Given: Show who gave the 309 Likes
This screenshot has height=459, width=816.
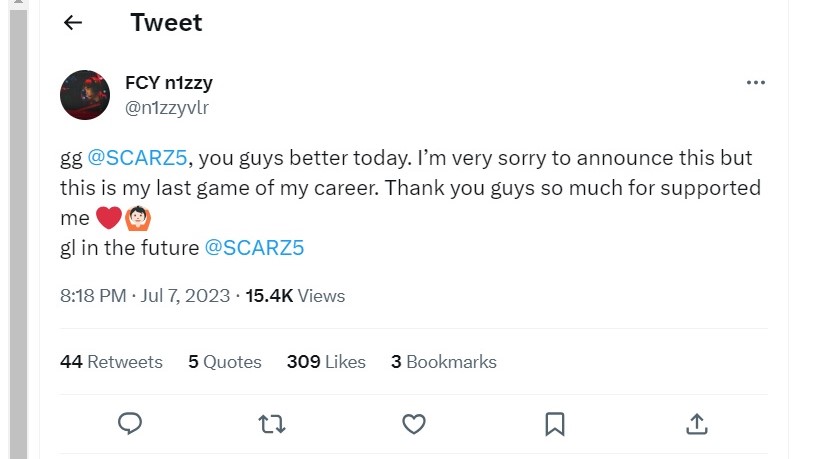Looking at the screenshot, I should (326, 362).
